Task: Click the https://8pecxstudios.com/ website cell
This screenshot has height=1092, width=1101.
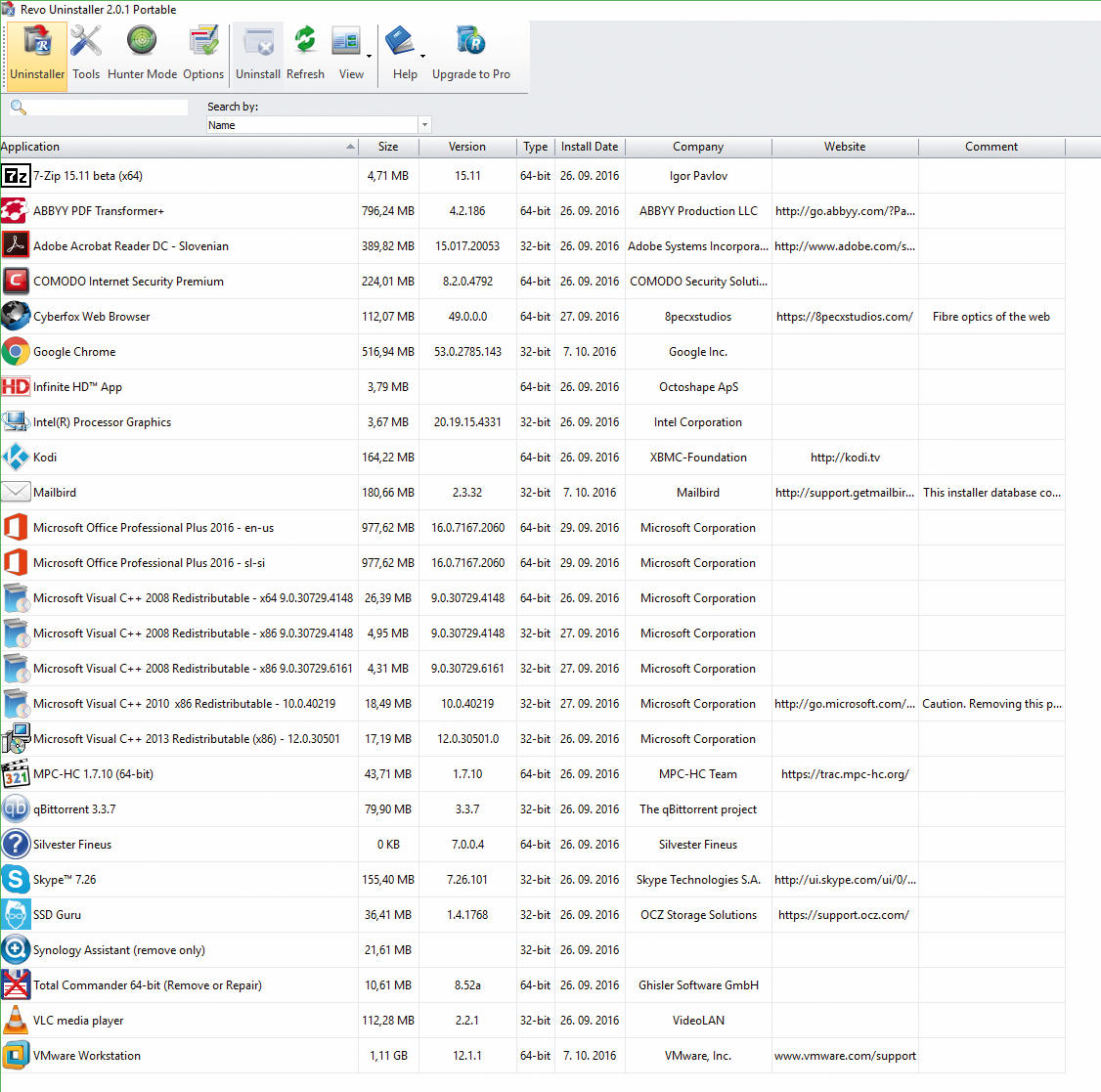Action: click(845, 317)
